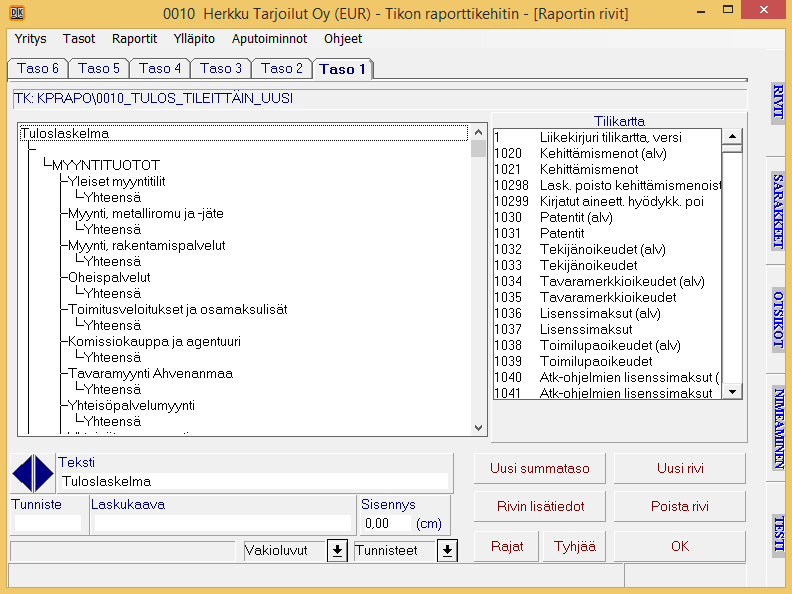
Task: Open the Vakioluvut dropdown arrow
Action: (x=337, y=550)
